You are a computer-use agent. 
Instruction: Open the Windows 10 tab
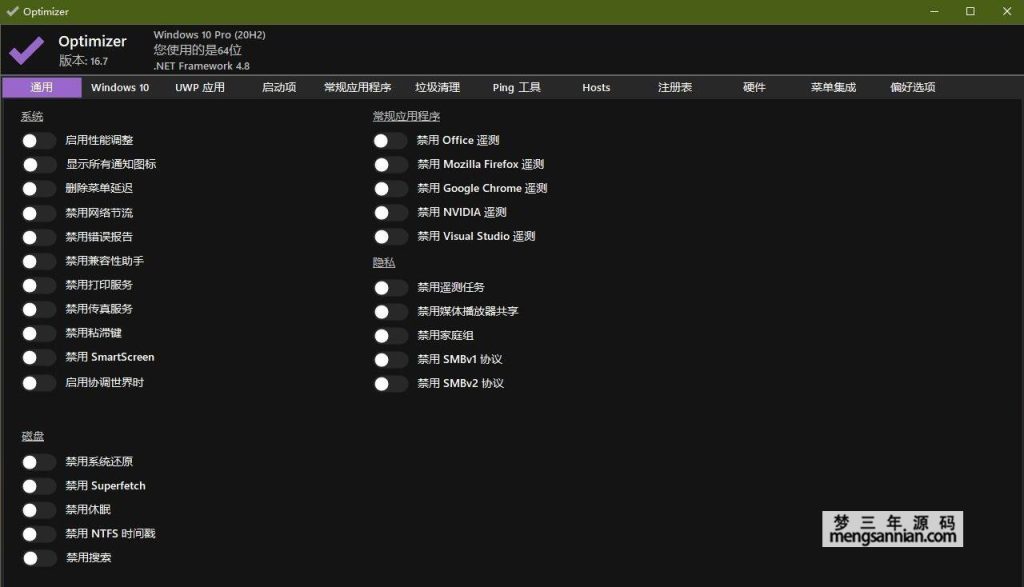click(x=120, y=87)
